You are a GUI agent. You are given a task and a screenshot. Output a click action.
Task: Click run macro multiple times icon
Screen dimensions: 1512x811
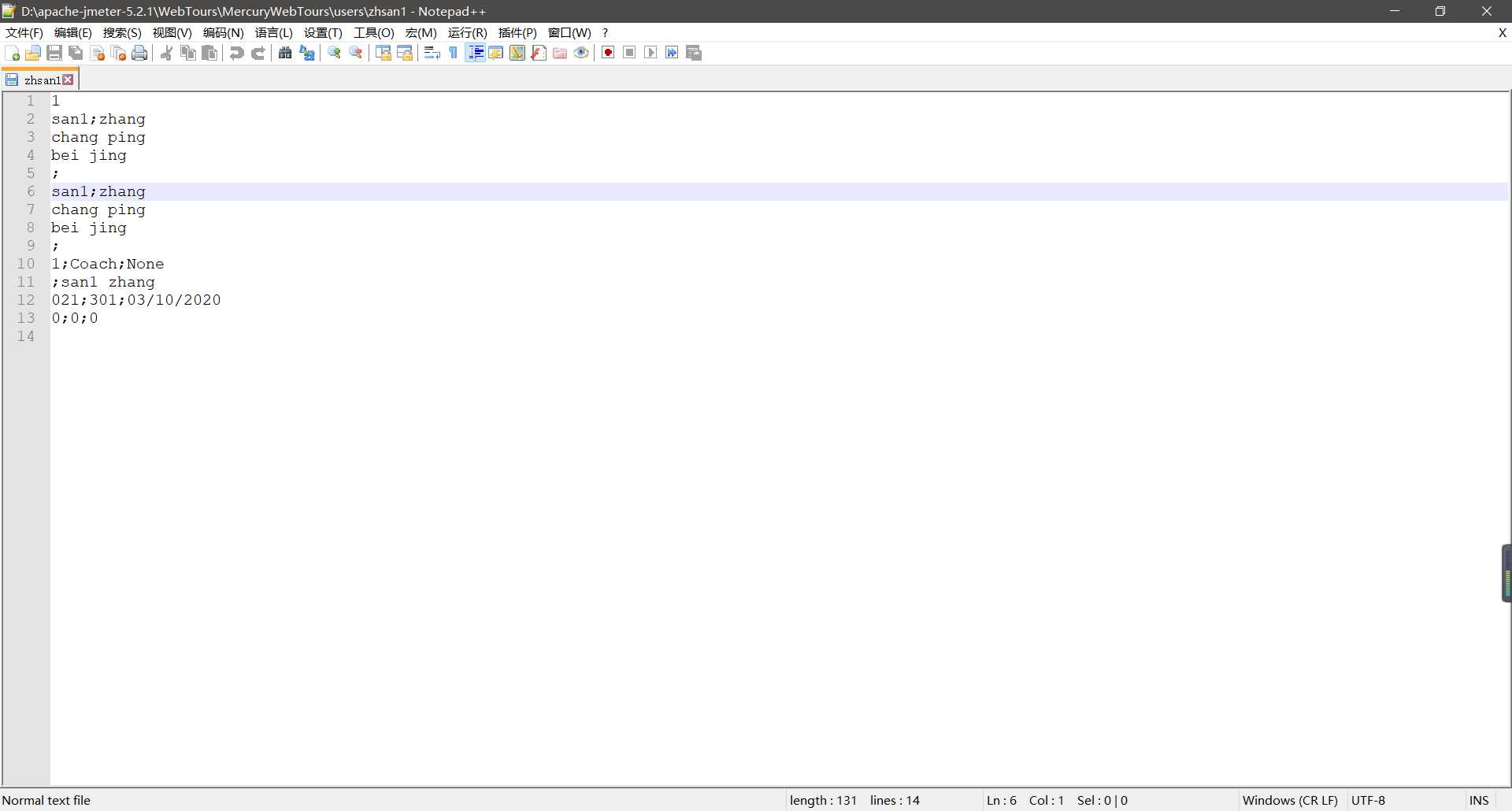coord(672,53)
